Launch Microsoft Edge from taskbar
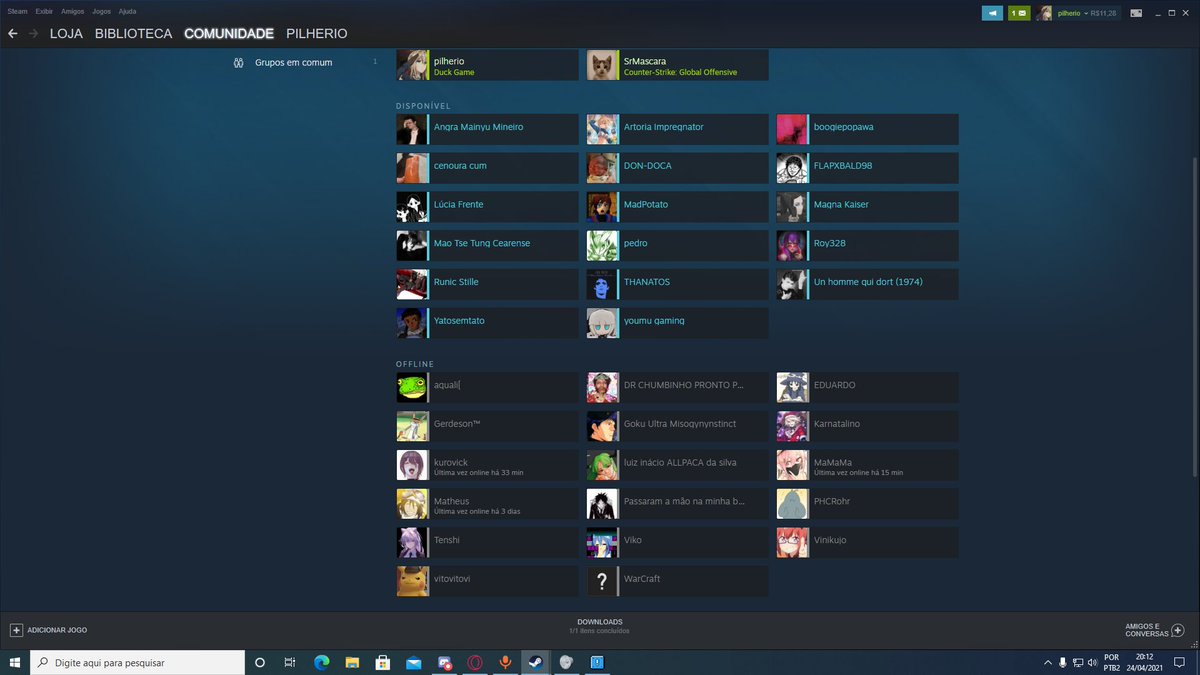This screenshot has height=675, width=1200. tap(321, 662)
